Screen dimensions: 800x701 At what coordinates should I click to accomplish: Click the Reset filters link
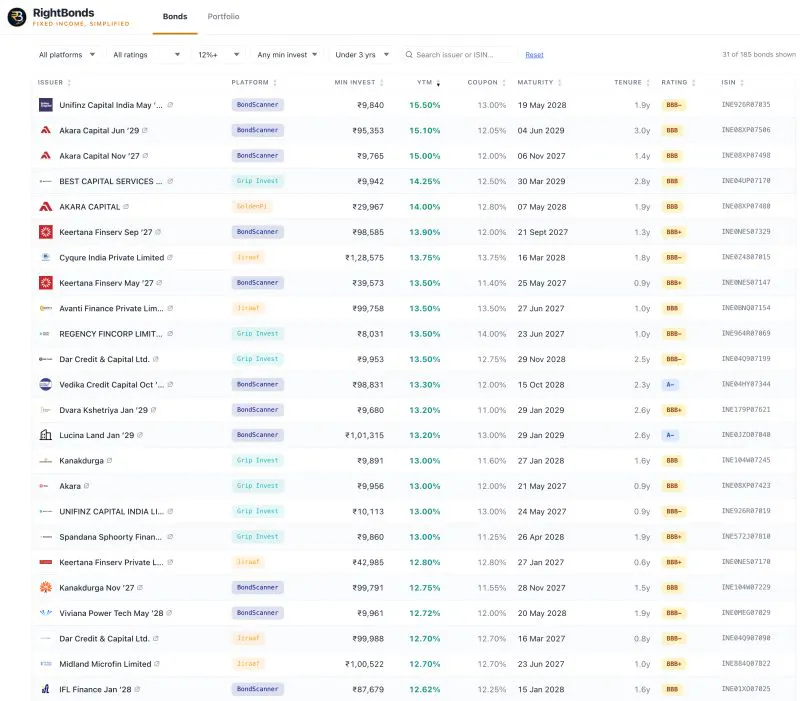[534, 55]
